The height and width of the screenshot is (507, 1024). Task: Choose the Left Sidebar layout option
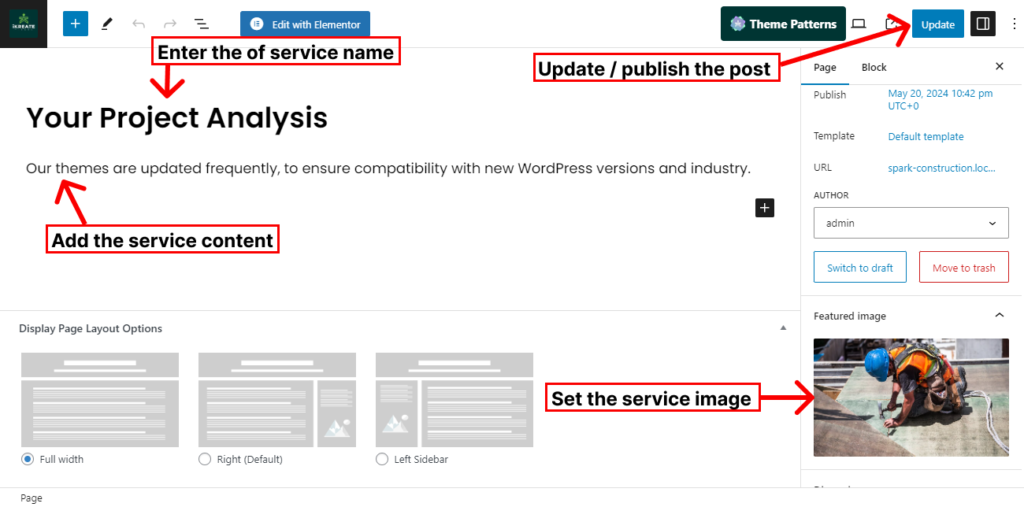coord(382,459)
